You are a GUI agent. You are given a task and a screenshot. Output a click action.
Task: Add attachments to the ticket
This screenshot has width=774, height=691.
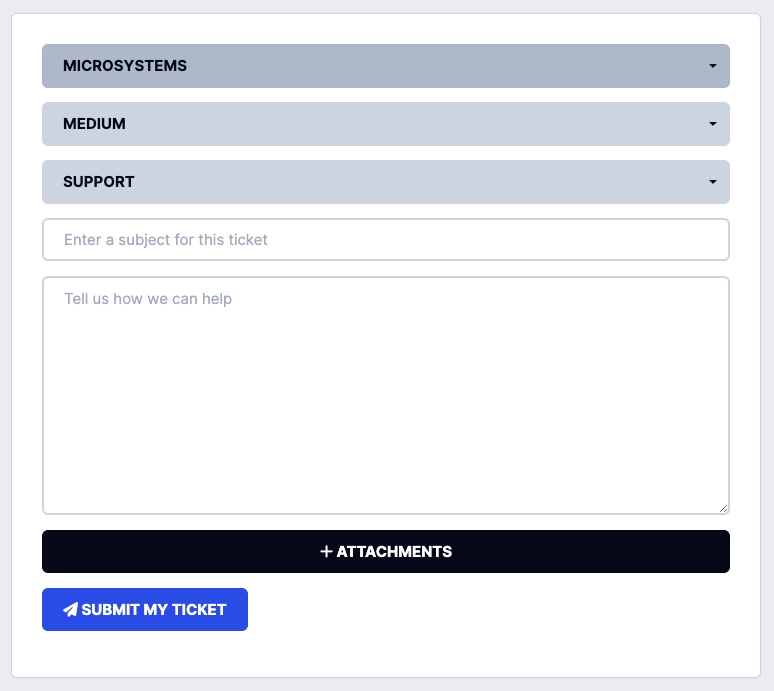click(x=386, y=552)
